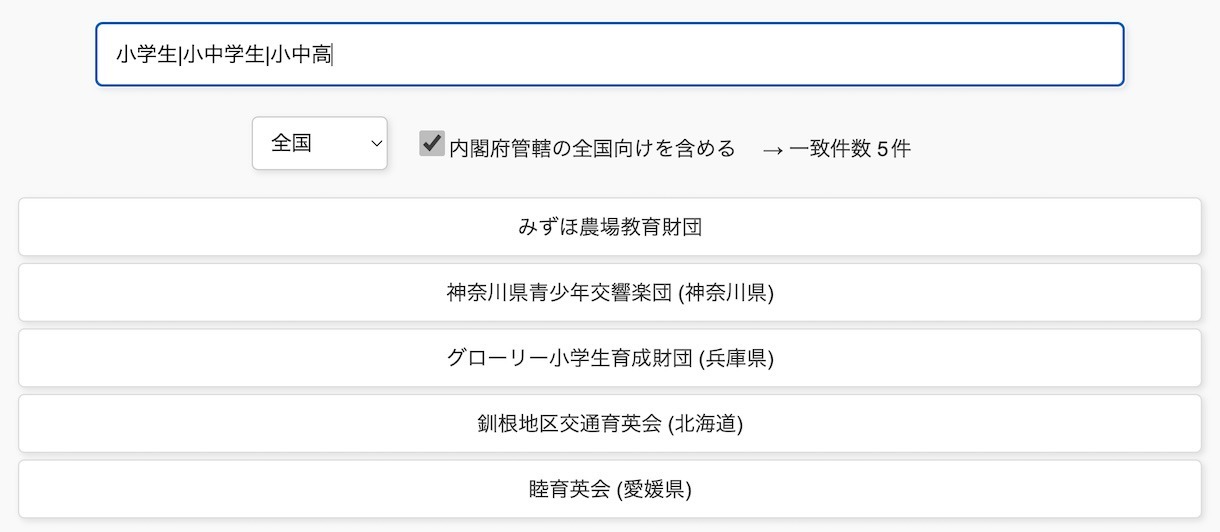Screen dimensions: 1220x532
Task: Open 神奈川県青少年交響楽団 result
Action: pos(610,293)
